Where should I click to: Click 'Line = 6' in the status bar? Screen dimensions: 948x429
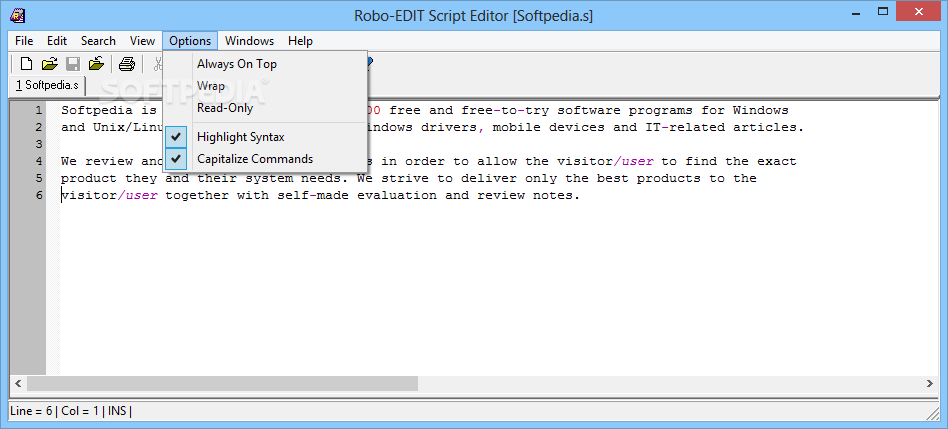pos(31,411)
